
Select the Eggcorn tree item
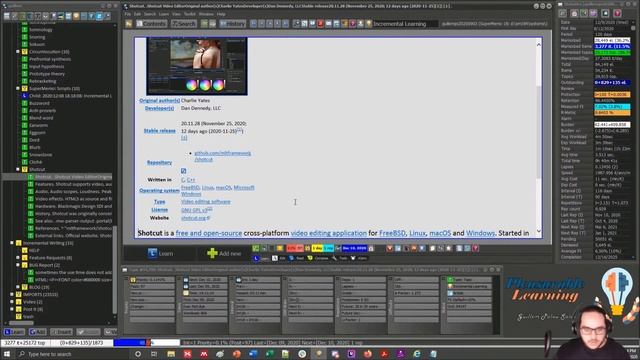37,133
